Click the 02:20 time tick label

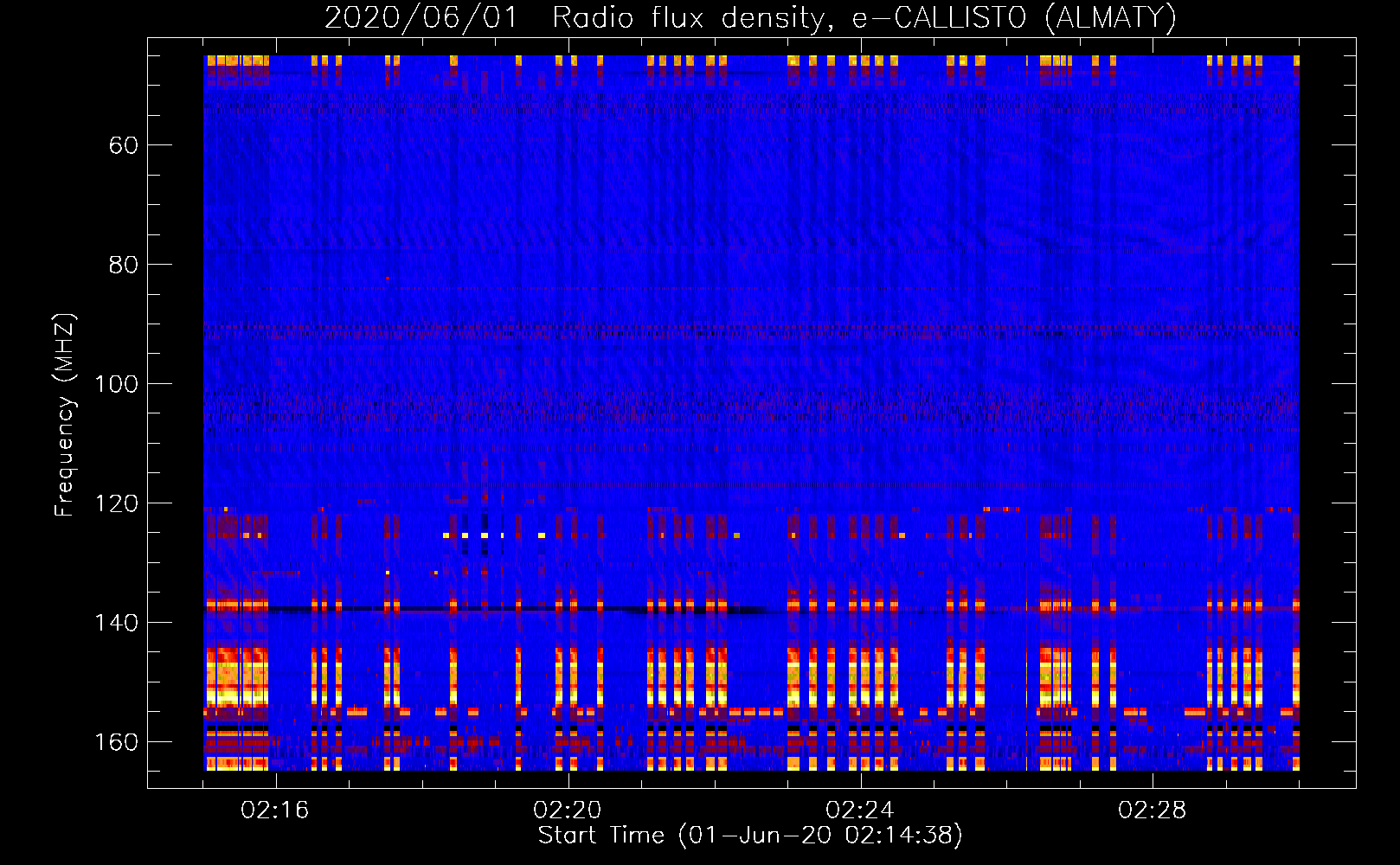[x=568, y=811]
